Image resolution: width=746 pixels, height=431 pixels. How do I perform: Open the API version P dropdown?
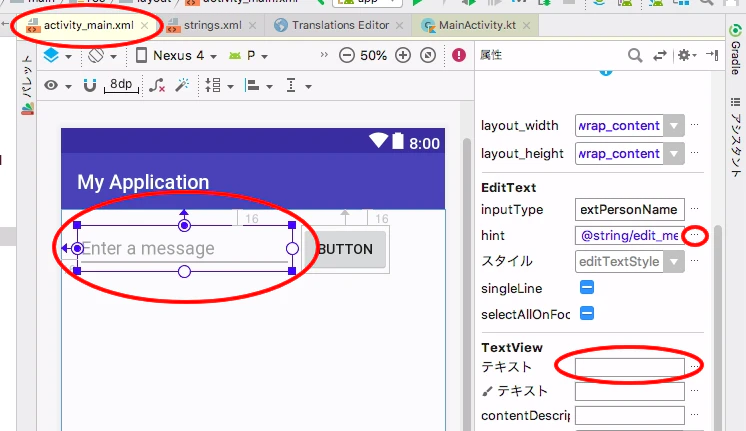tap(248, 56)
